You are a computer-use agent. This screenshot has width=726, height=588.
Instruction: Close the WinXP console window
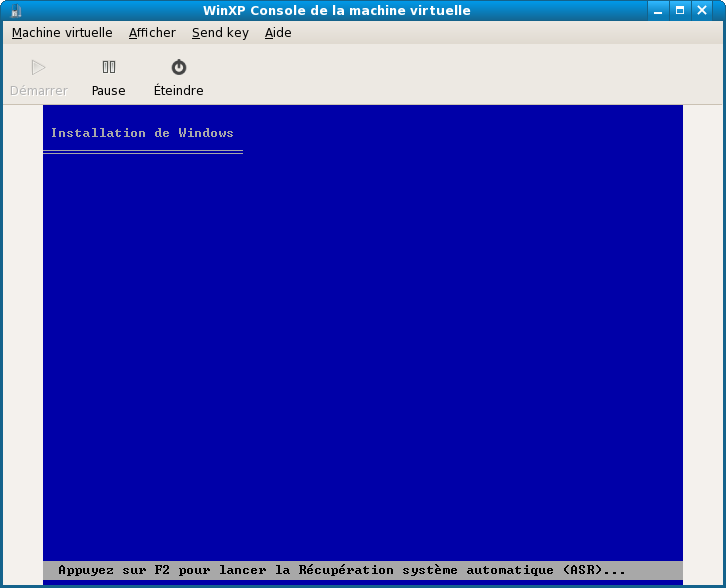coord(702,11)
